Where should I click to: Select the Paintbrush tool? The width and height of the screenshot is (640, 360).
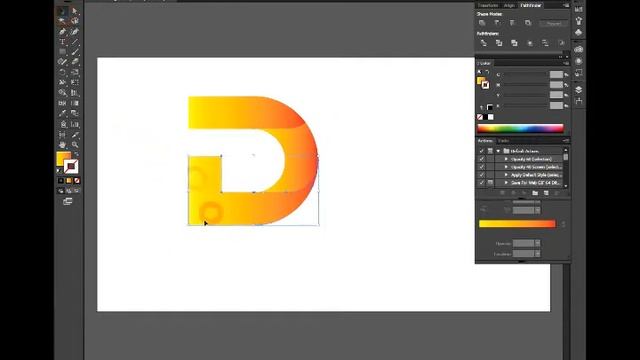[x=75, y=52]
